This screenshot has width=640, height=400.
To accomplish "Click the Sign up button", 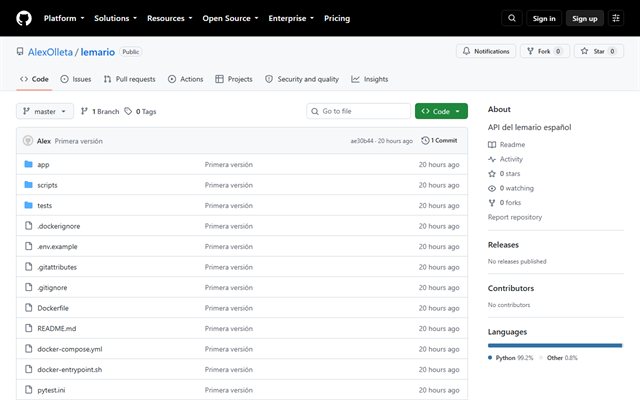I will pyautogui.click(x=584, y=18).
